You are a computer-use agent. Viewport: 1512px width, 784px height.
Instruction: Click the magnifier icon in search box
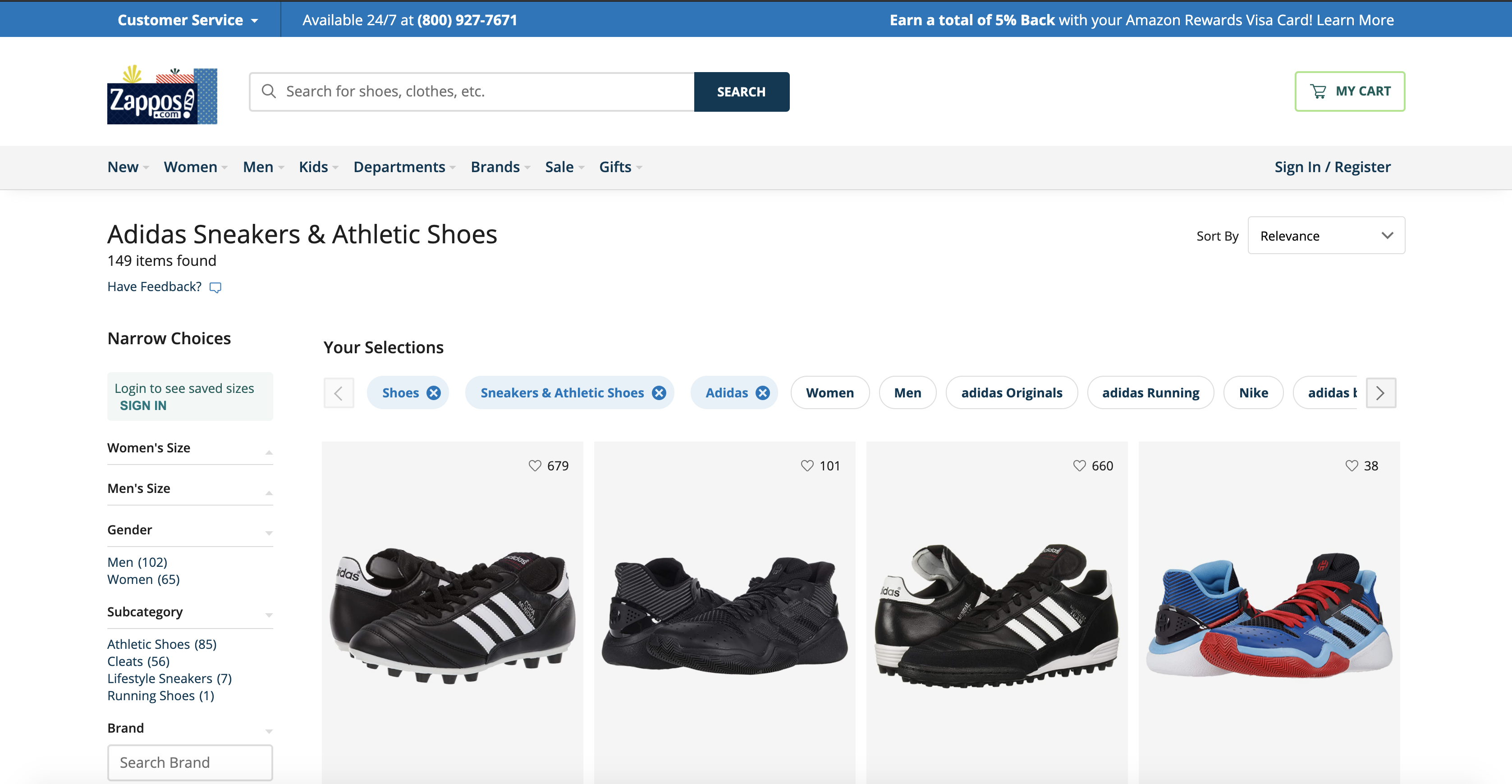coord(269,91)
